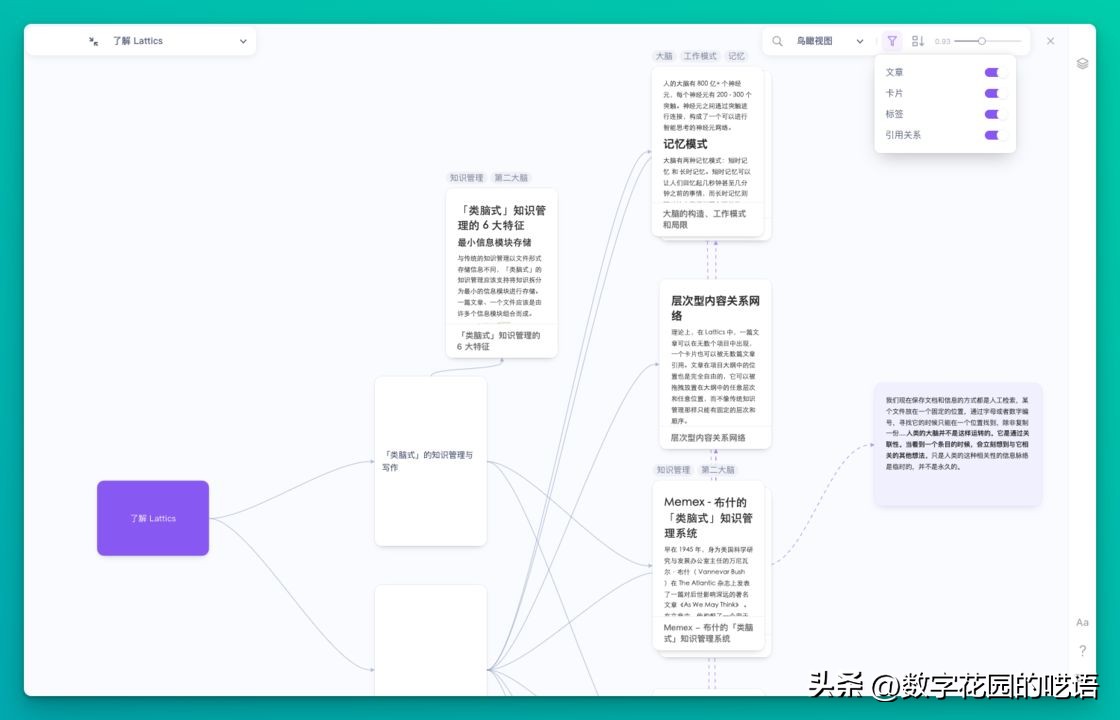Select the lavender quote note card

(958, 444)
